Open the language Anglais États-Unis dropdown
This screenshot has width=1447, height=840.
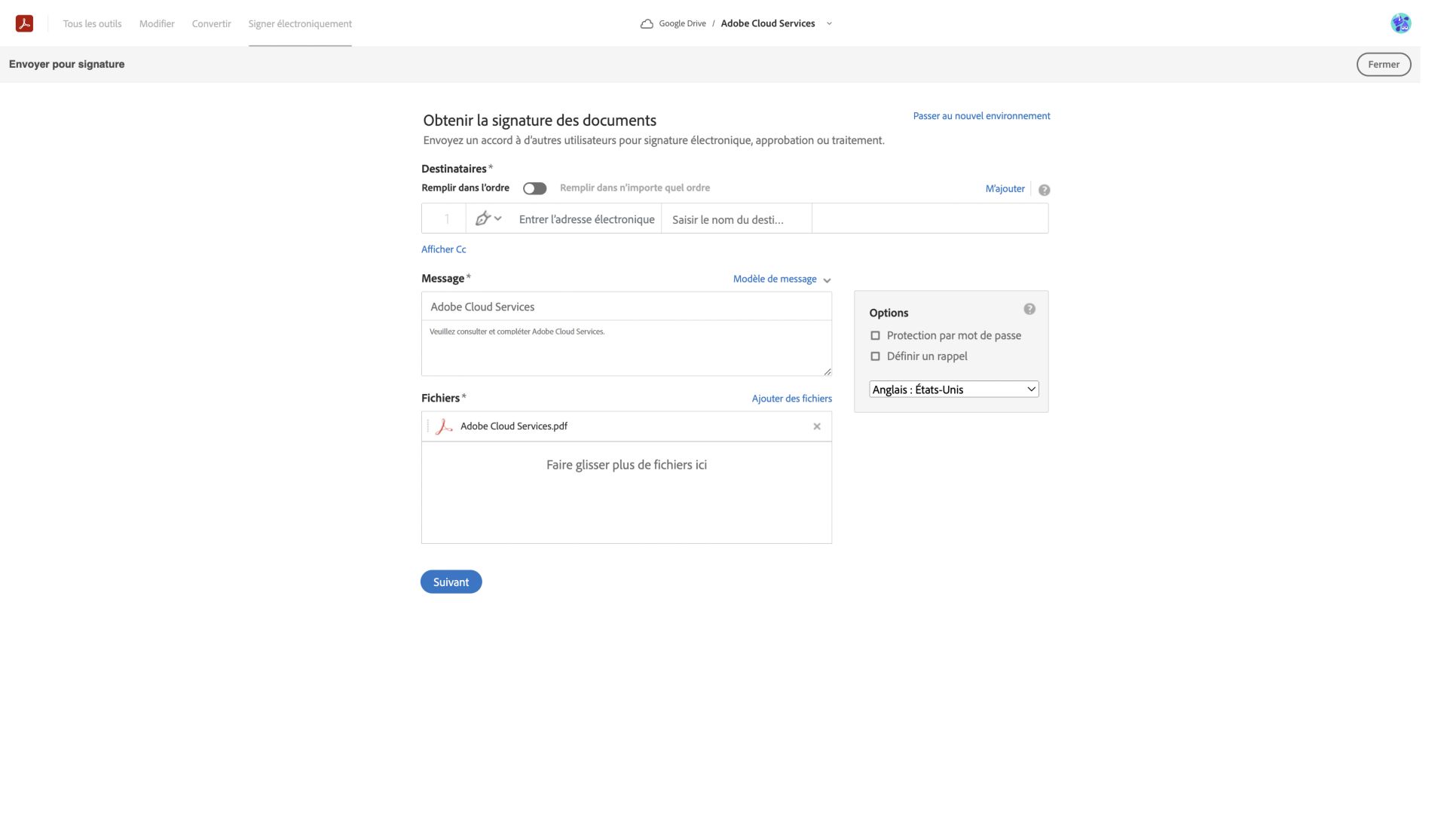953,388
